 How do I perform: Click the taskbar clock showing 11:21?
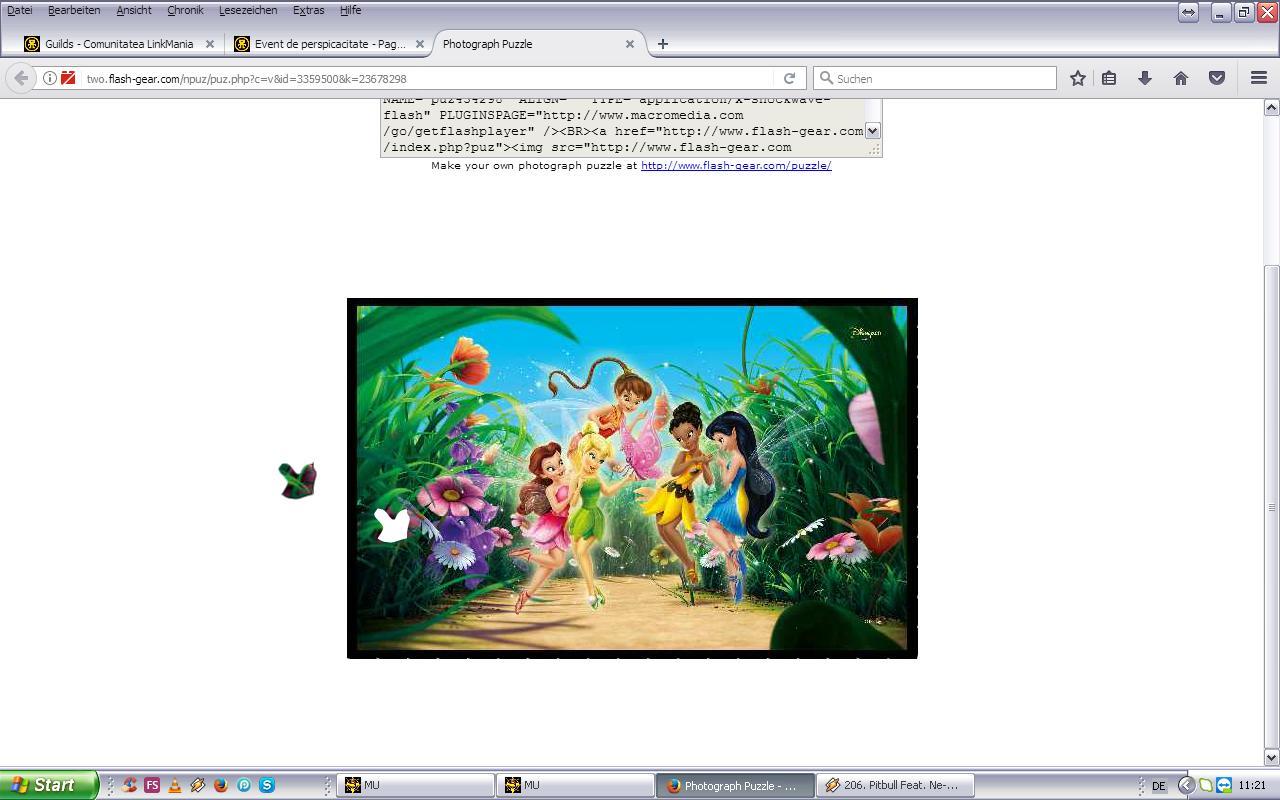click(1251, 786)
